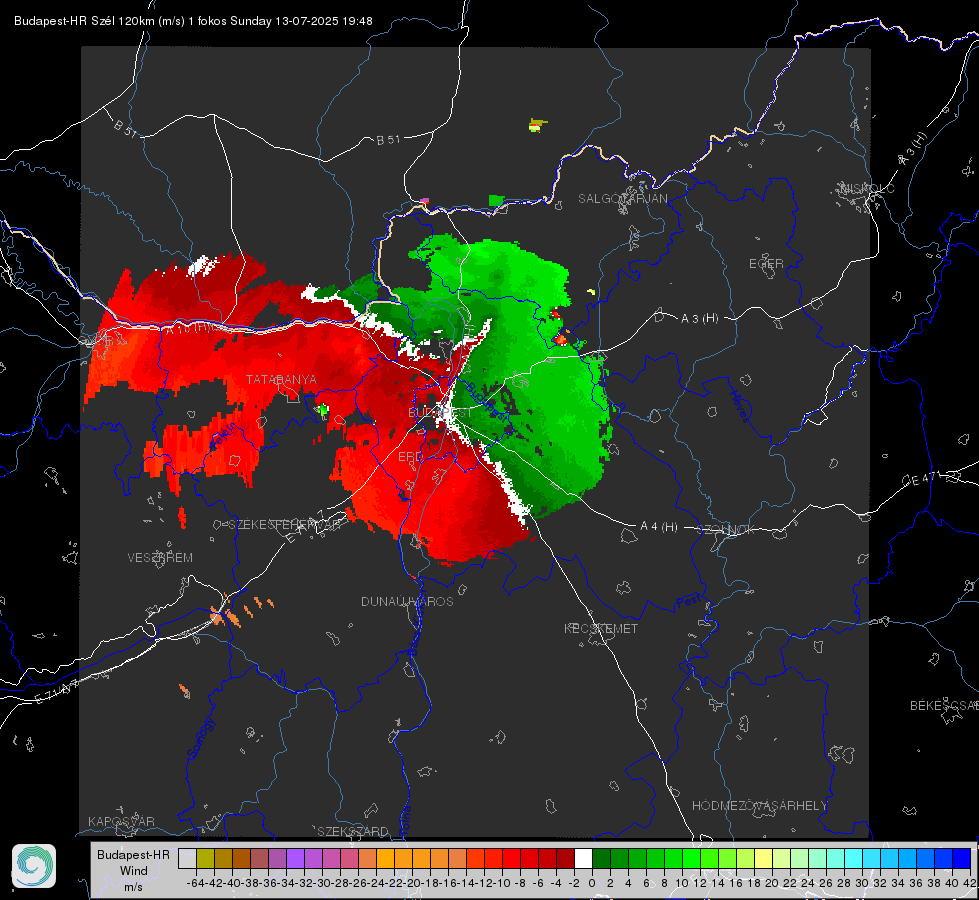Screen dimensions: 979x900
Task: Pick the cyan swatch between 28 and 30
Action: (x=854, y=858)
